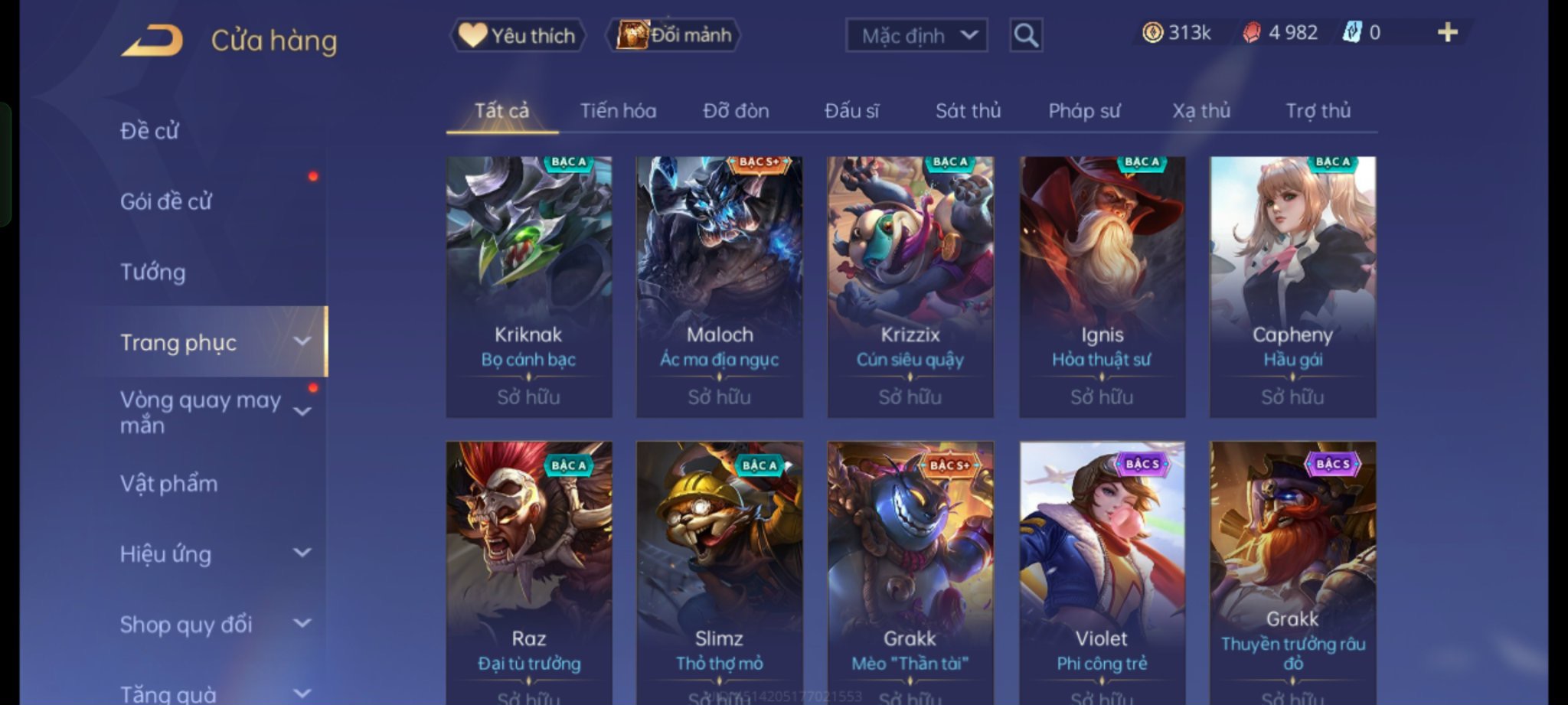Switch to the Sát thủ tab

(x=968, y=111)
